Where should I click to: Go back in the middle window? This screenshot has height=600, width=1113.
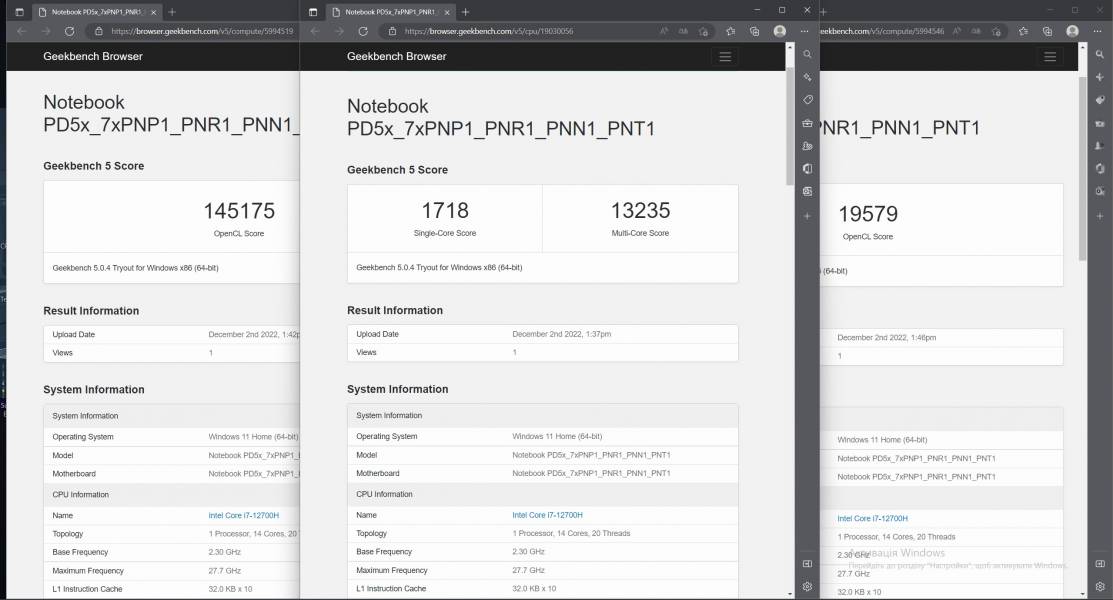(315, 31)
